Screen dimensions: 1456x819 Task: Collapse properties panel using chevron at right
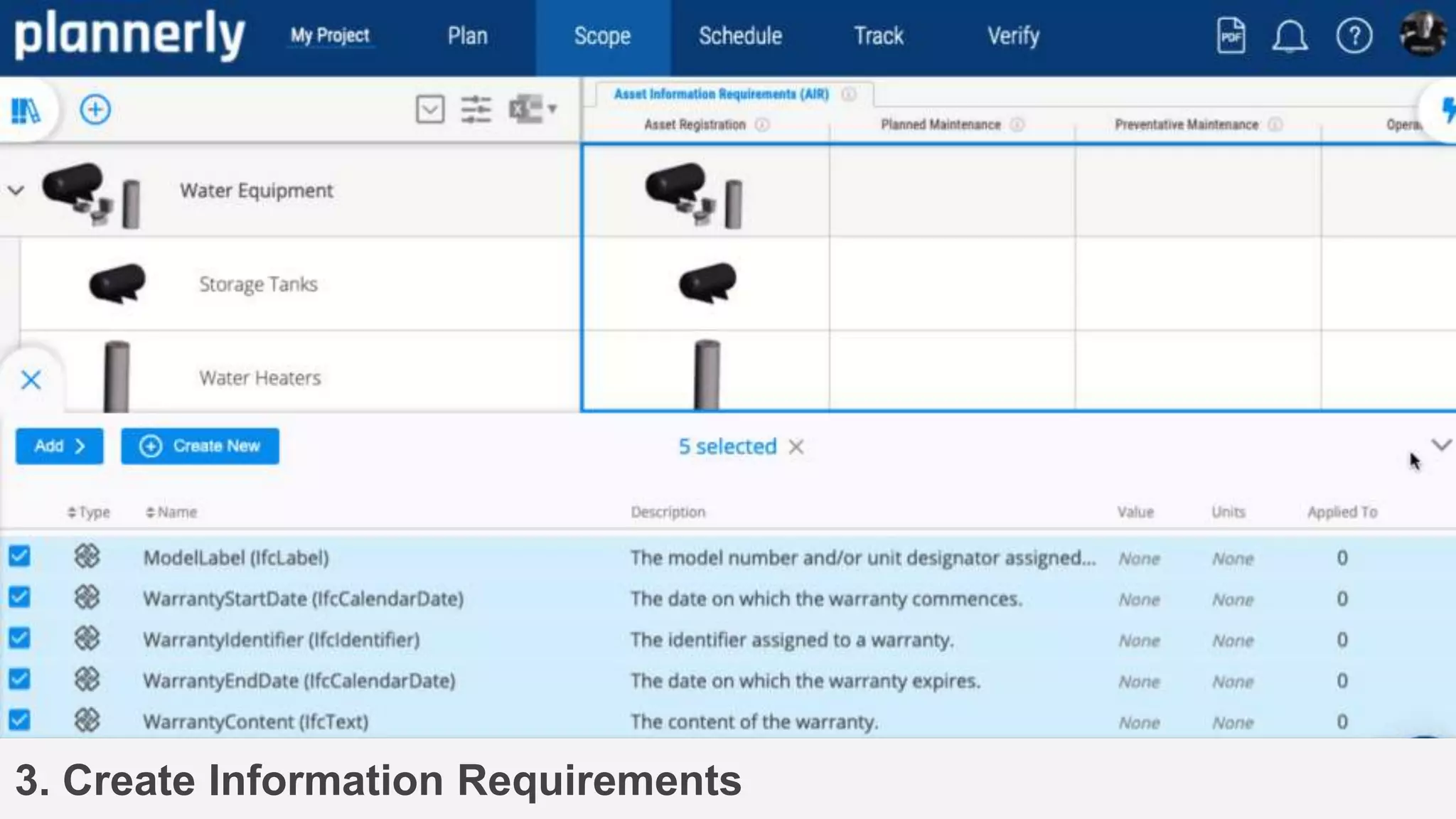click(x=1440, y=445)
